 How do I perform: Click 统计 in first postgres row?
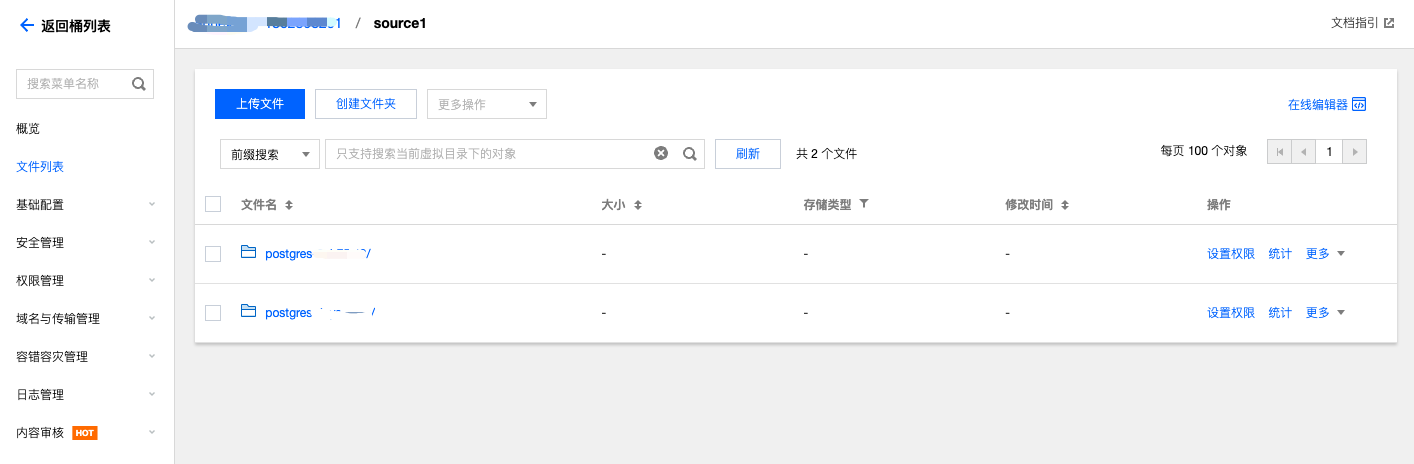(1280, 254)
